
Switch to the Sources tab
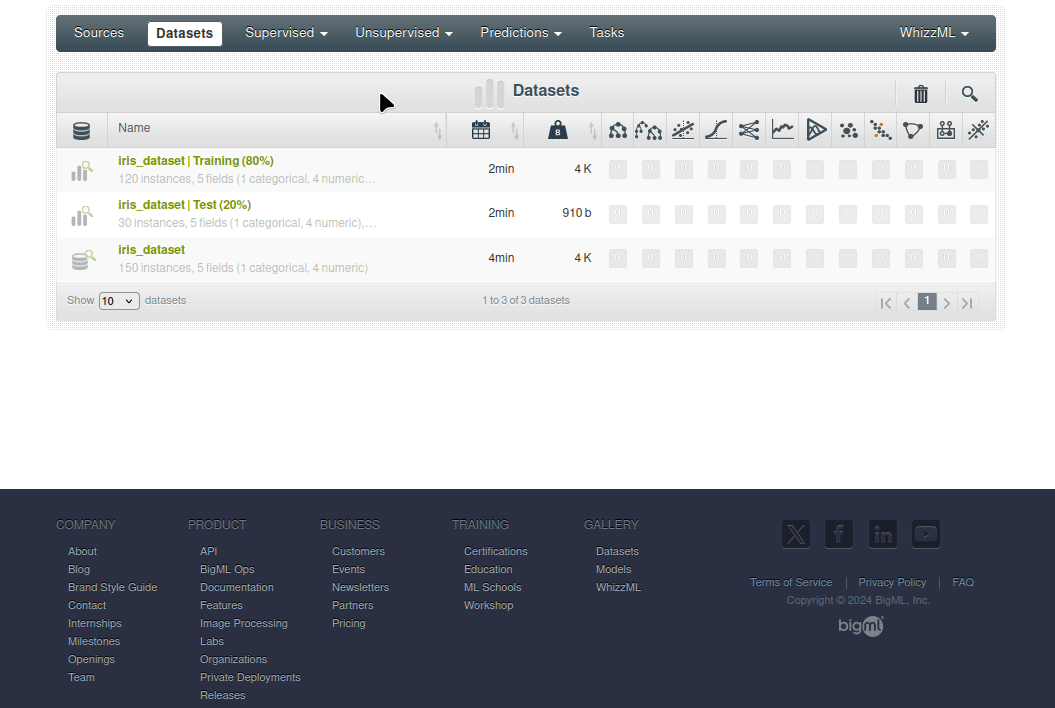[99, 33]
